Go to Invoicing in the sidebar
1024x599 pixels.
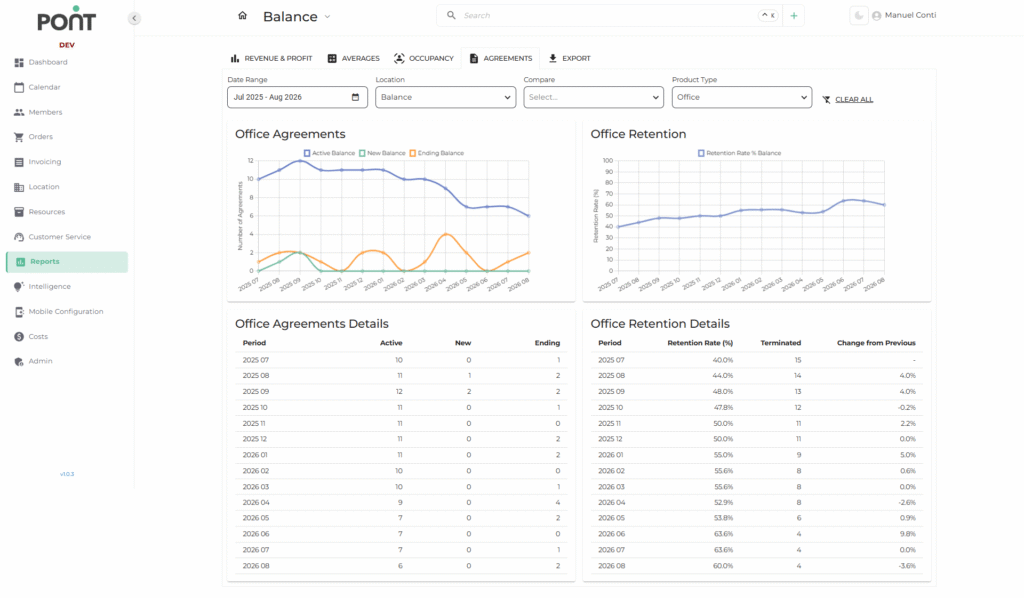point(44,162)
